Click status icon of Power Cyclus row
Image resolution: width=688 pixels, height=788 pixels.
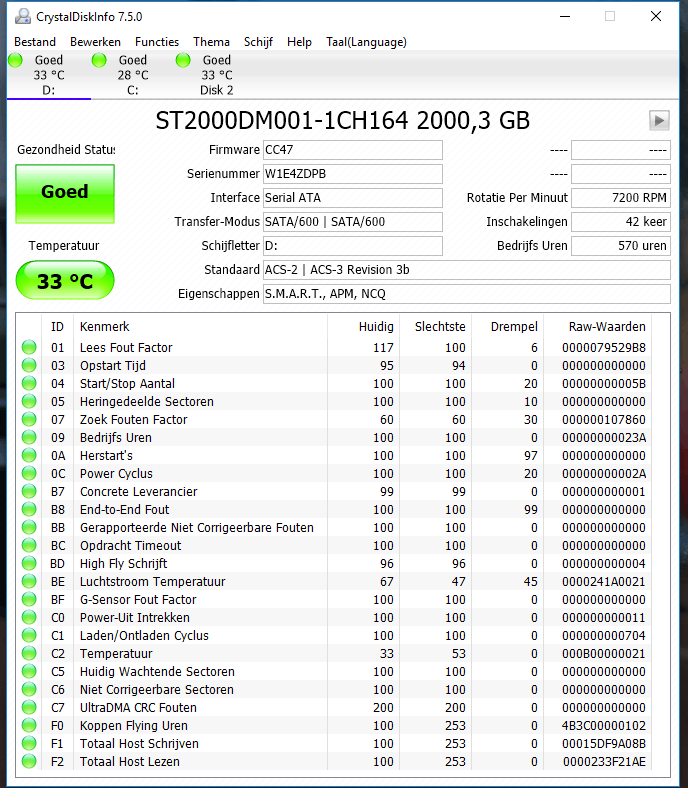point(29,473)
